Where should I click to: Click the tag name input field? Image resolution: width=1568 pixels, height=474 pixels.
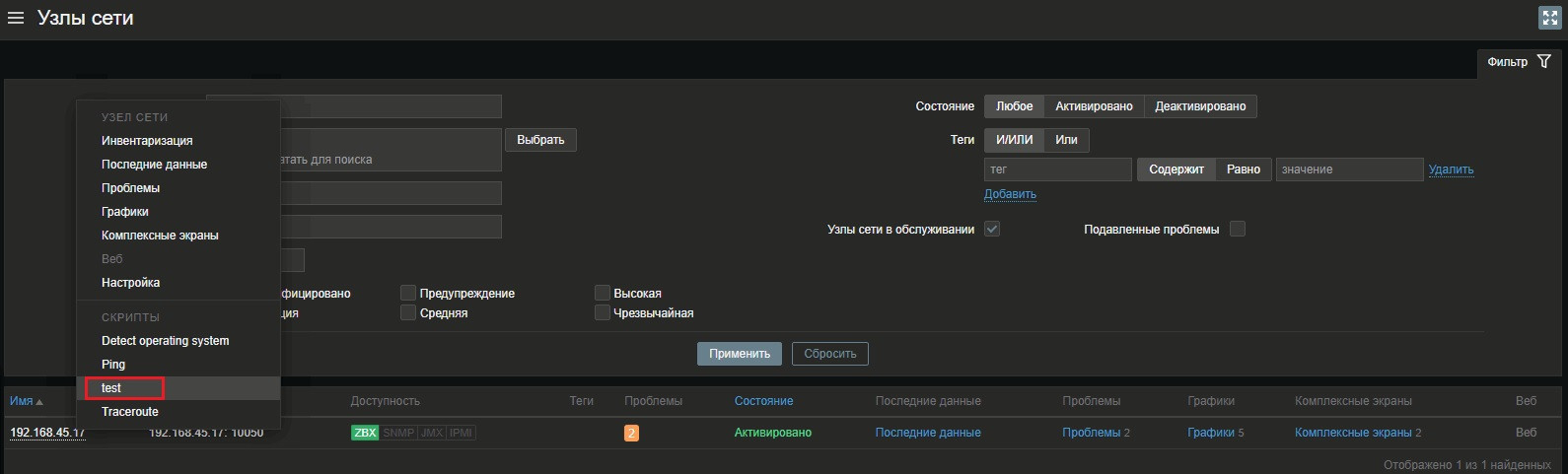pyautogui.click(x=1057, y=169)
